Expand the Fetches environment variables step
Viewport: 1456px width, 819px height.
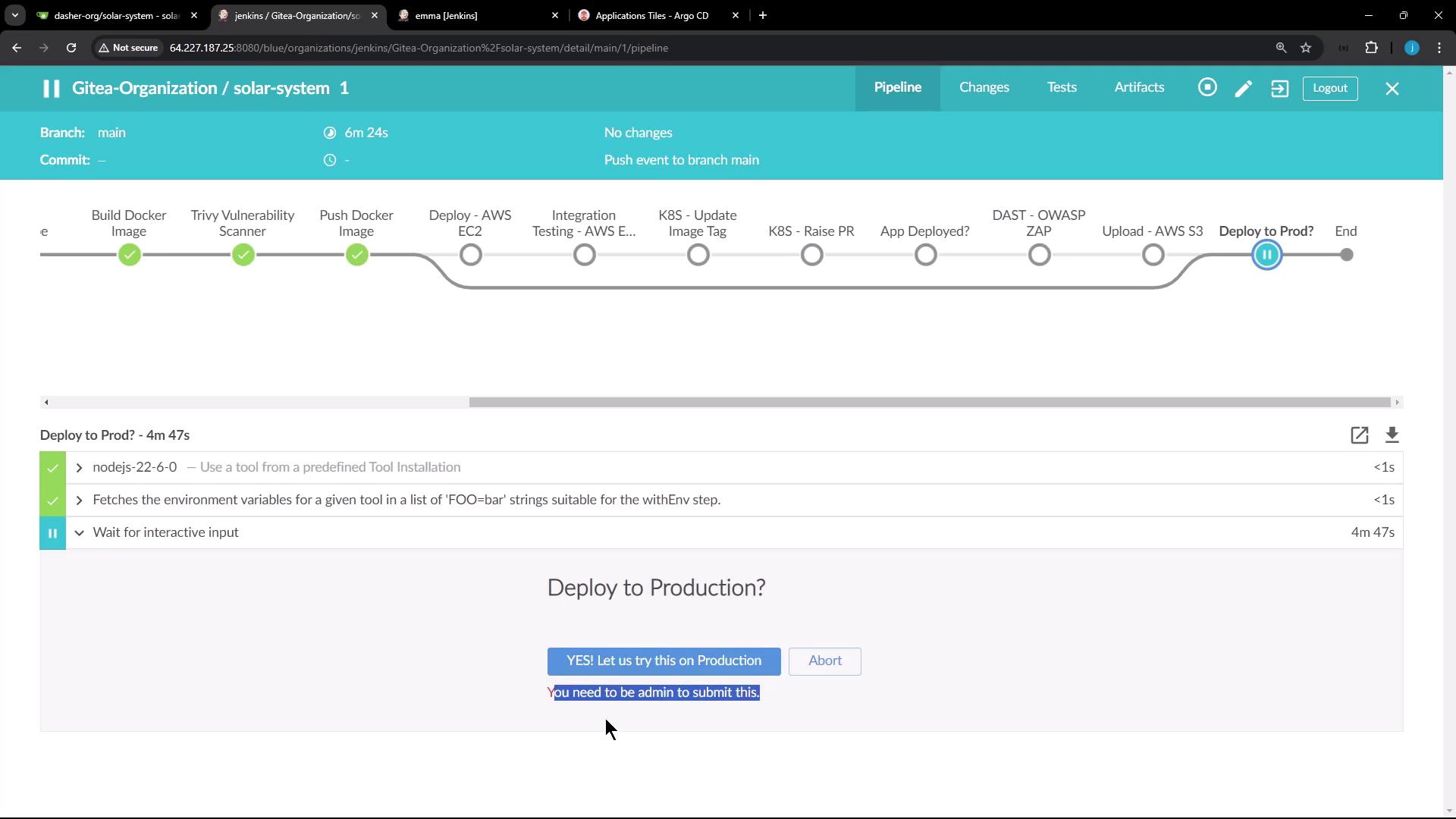click(x=79, y=500)
